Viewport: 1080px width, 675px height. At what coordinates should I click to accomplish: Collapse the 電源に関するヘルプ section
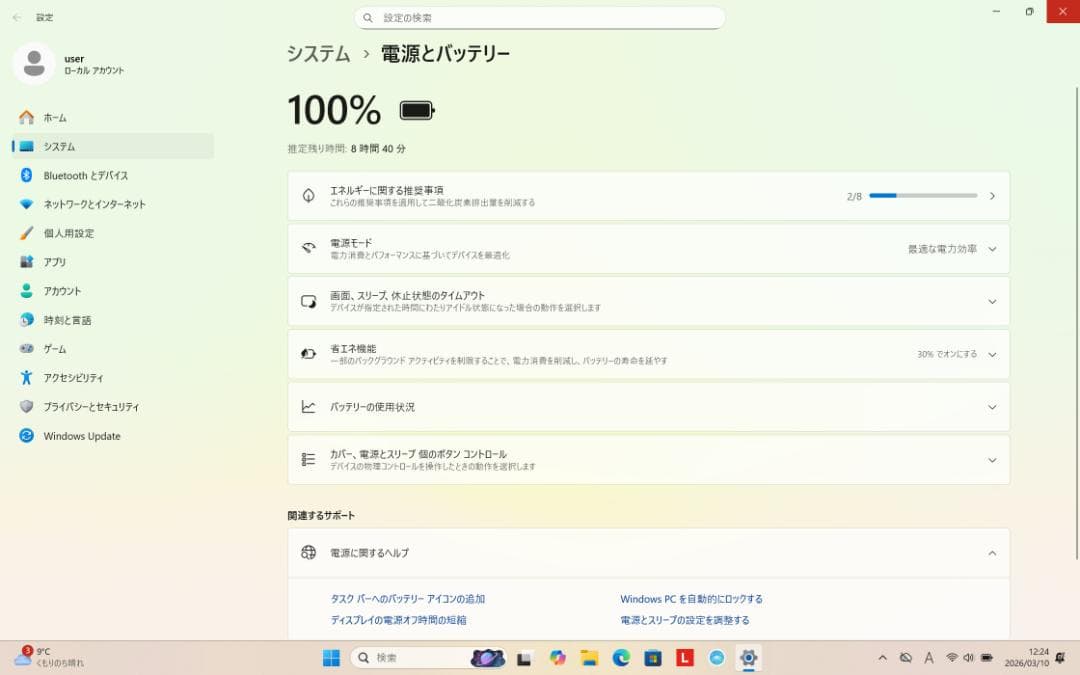click(992, 551)
